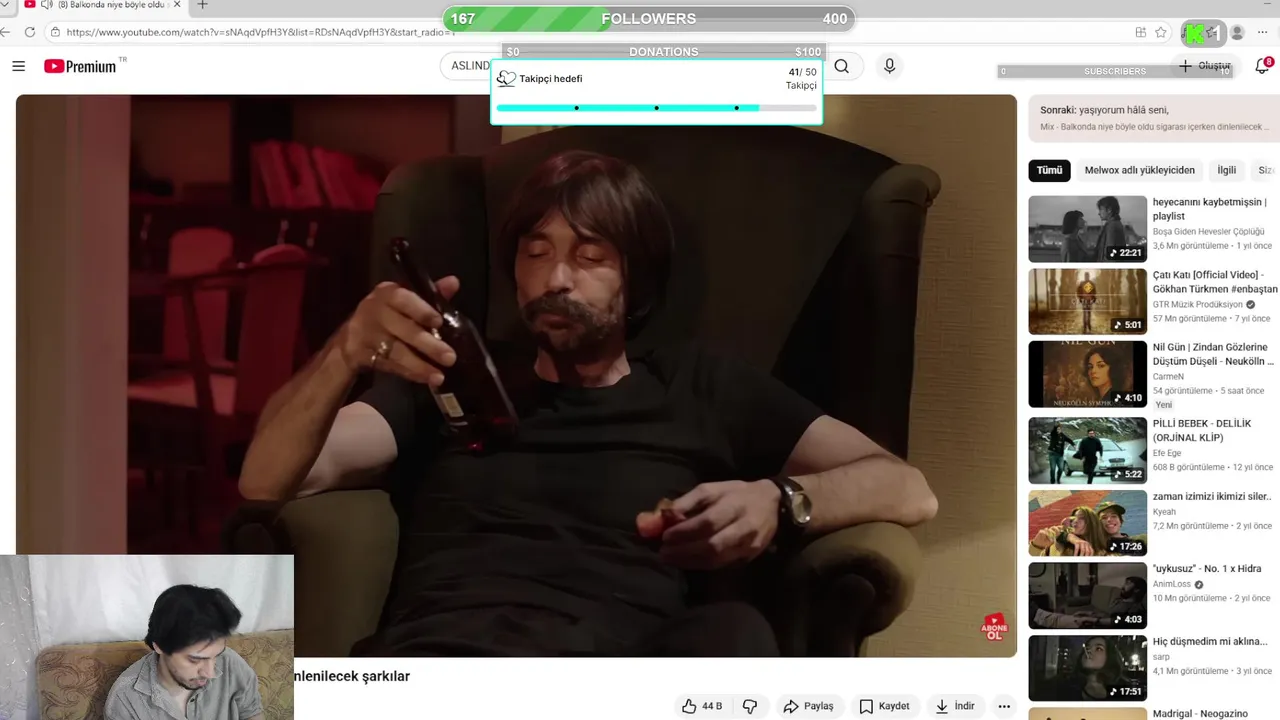Dislike this video
Viewport: 1280px width, 720px height.
pos(750,706)
